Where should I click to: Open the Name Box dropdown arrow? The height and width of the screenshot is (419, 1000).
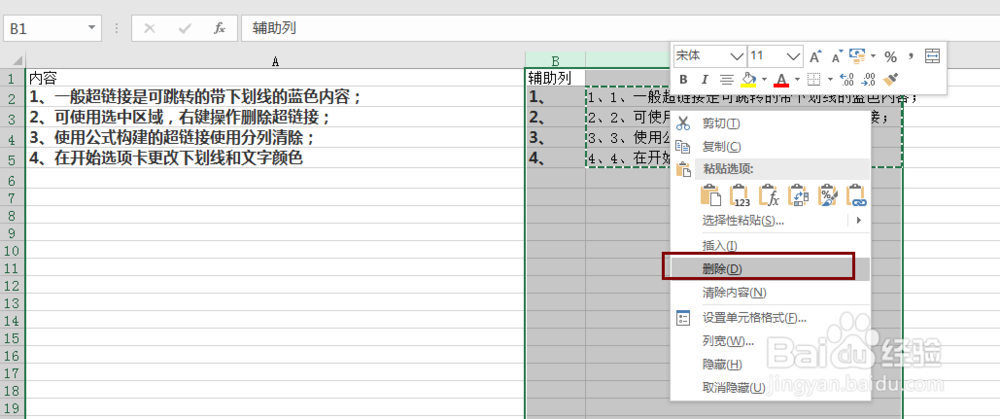coord(92,28)
